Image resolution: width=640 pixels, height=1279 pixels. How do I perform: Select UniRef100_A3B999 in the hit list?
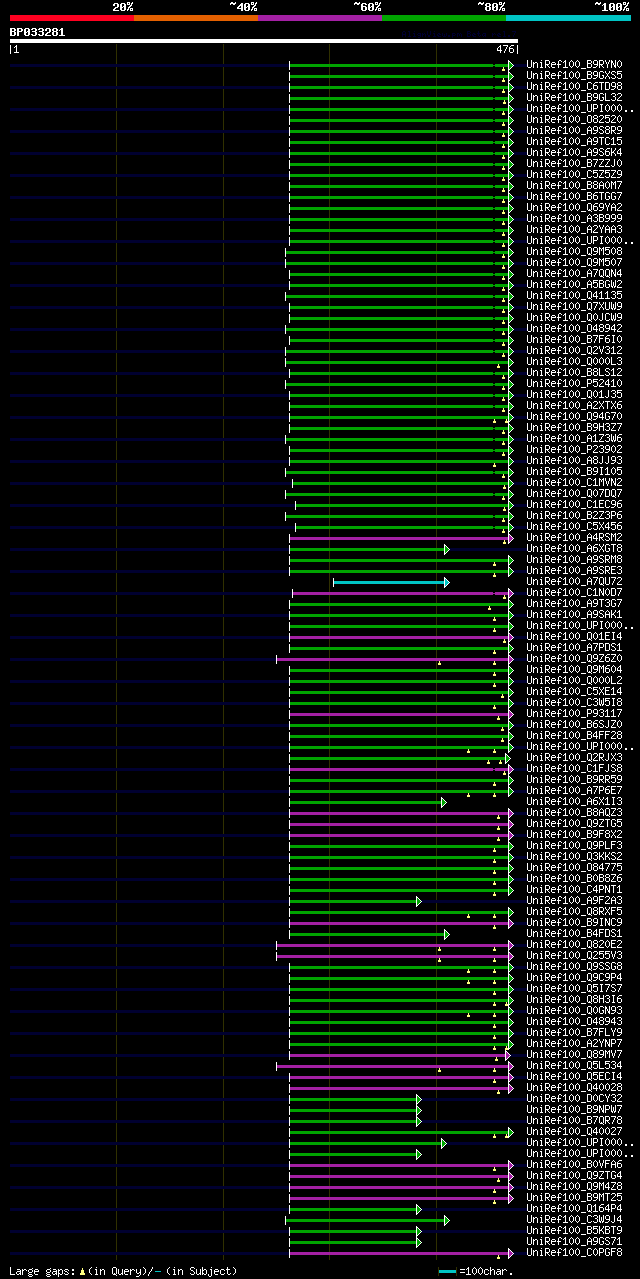click(x=574, y=219)
